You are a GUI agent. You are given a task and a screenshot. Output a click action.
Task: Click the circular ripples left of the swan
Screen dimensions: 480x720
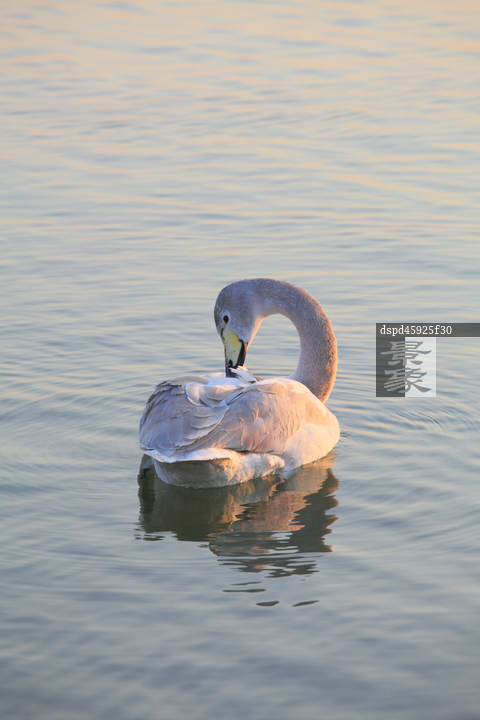click(x=69, y=436)
